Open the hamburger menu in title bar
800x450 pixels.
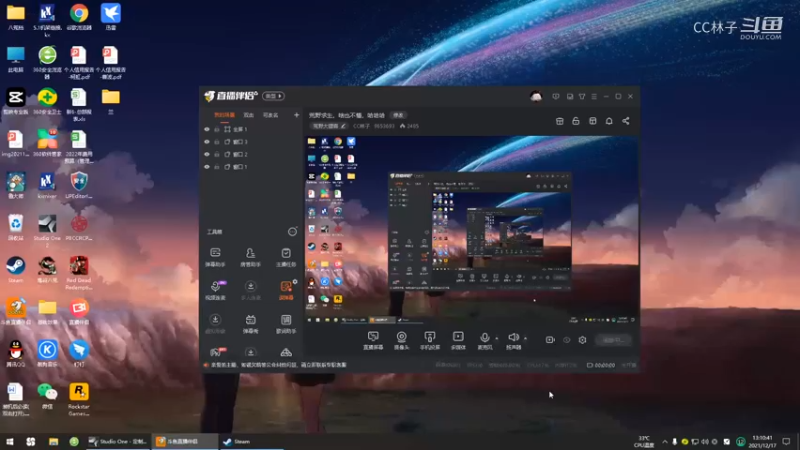click(x=594, y=96)
